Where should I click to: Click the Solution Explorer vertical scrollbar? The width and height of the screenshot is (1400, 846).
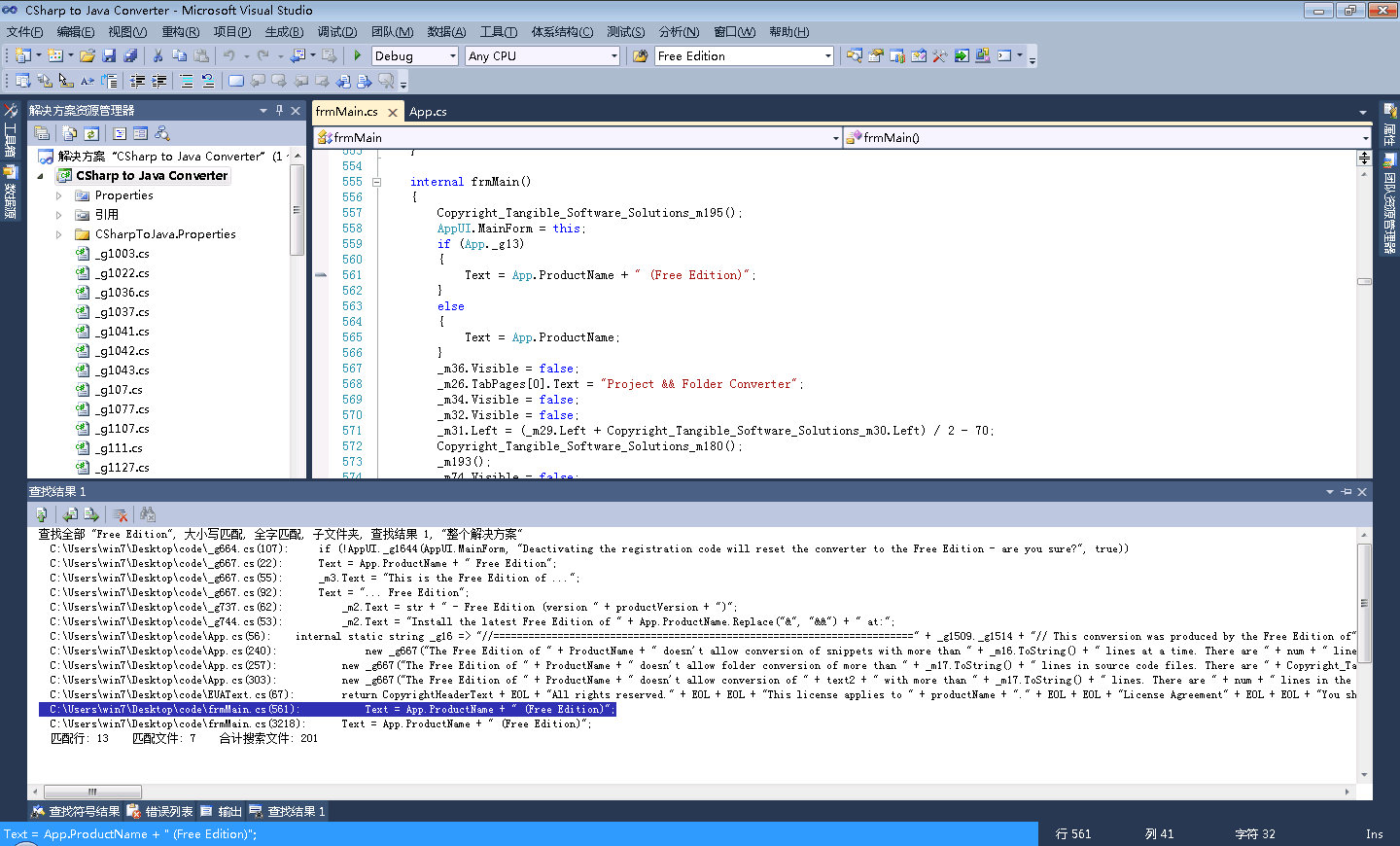tap(297, 210)
